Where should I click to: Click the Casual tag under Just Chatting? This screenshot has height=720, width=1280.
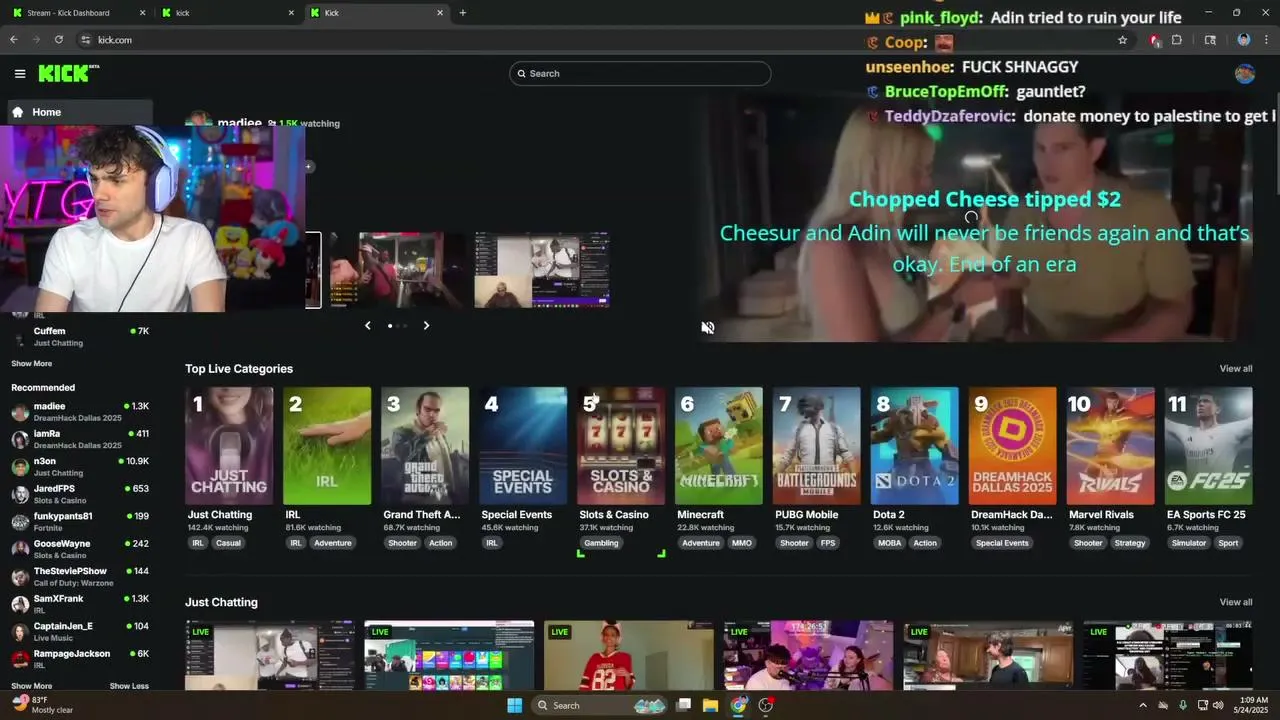click(x=228, y=543)
